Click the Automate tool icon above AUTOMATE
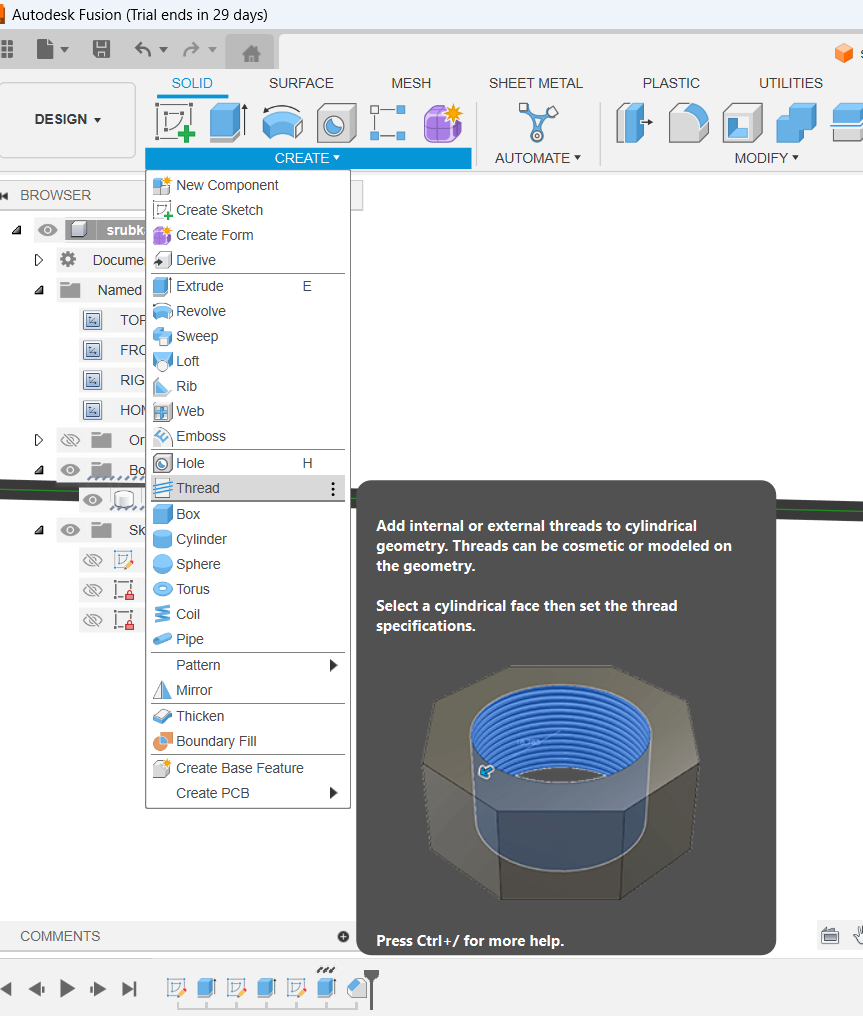863x1016 pixels. coord(537,122)
